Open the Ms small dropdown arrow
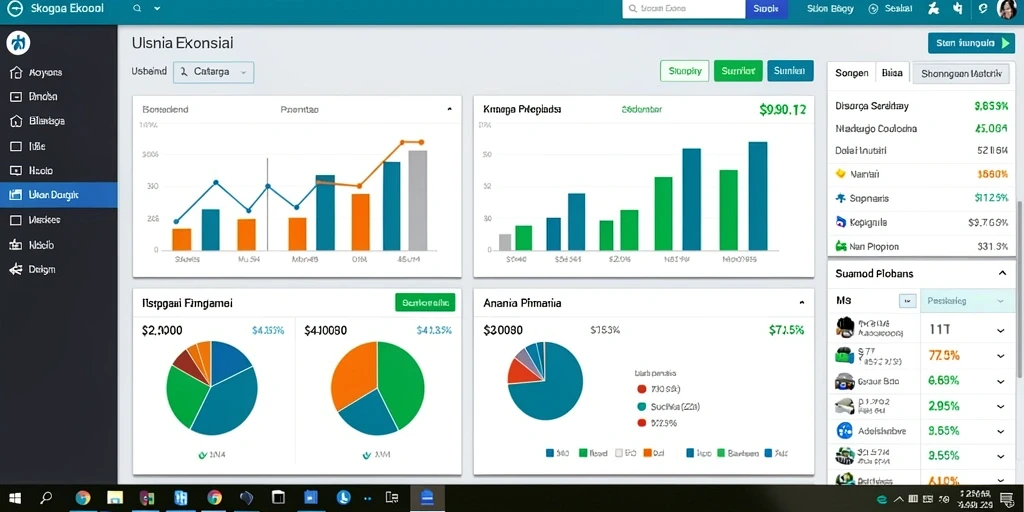The height and width of the screenshot is (512, 1024). click(907, 301)
